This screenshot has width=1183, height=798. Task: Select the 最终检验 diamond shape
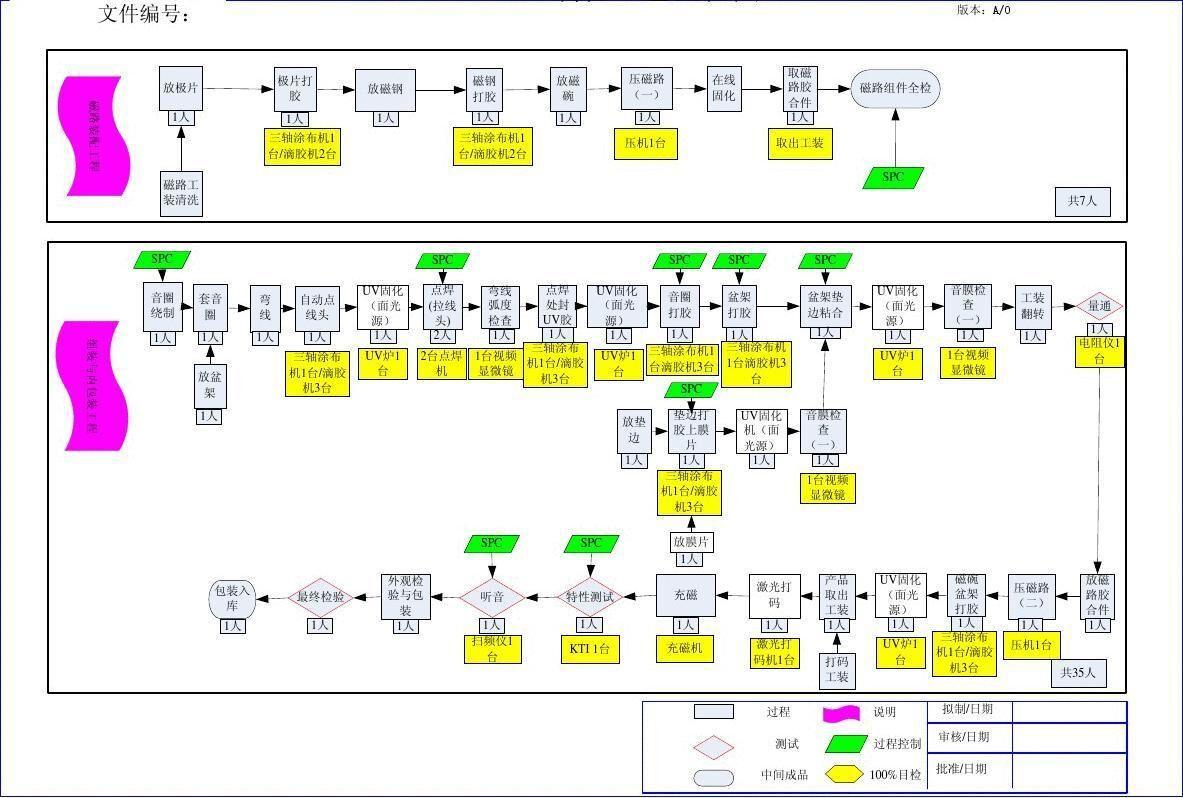click(320, 598)
